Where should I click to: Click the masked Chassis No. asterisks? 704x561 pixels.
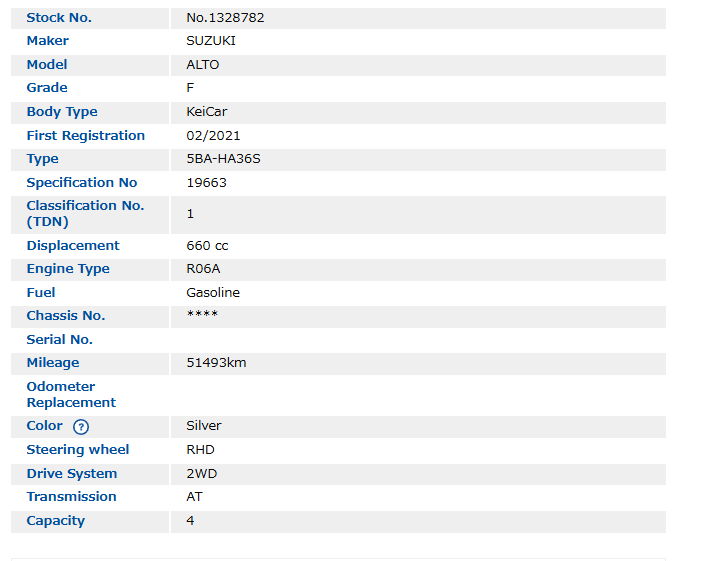202,316
